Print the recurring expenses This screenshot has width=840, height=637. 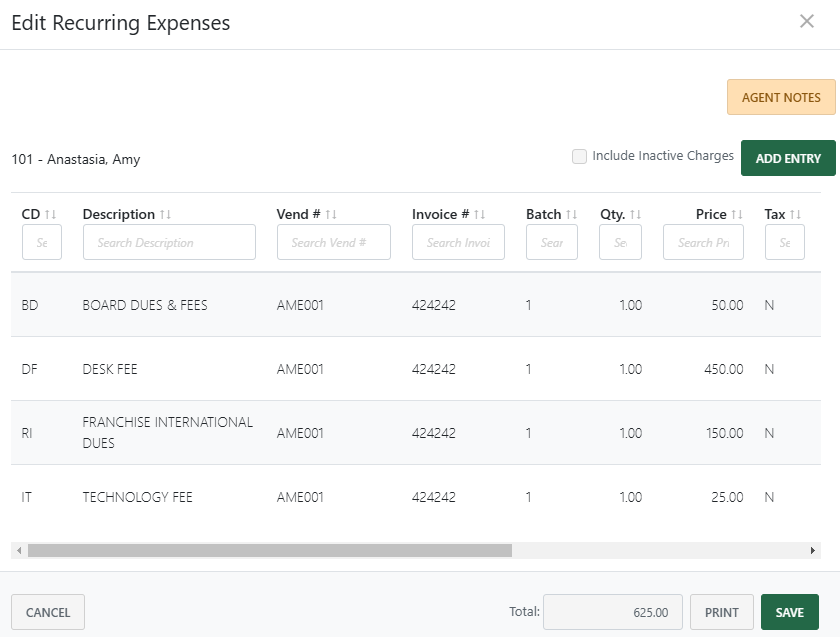coord(721,612)
